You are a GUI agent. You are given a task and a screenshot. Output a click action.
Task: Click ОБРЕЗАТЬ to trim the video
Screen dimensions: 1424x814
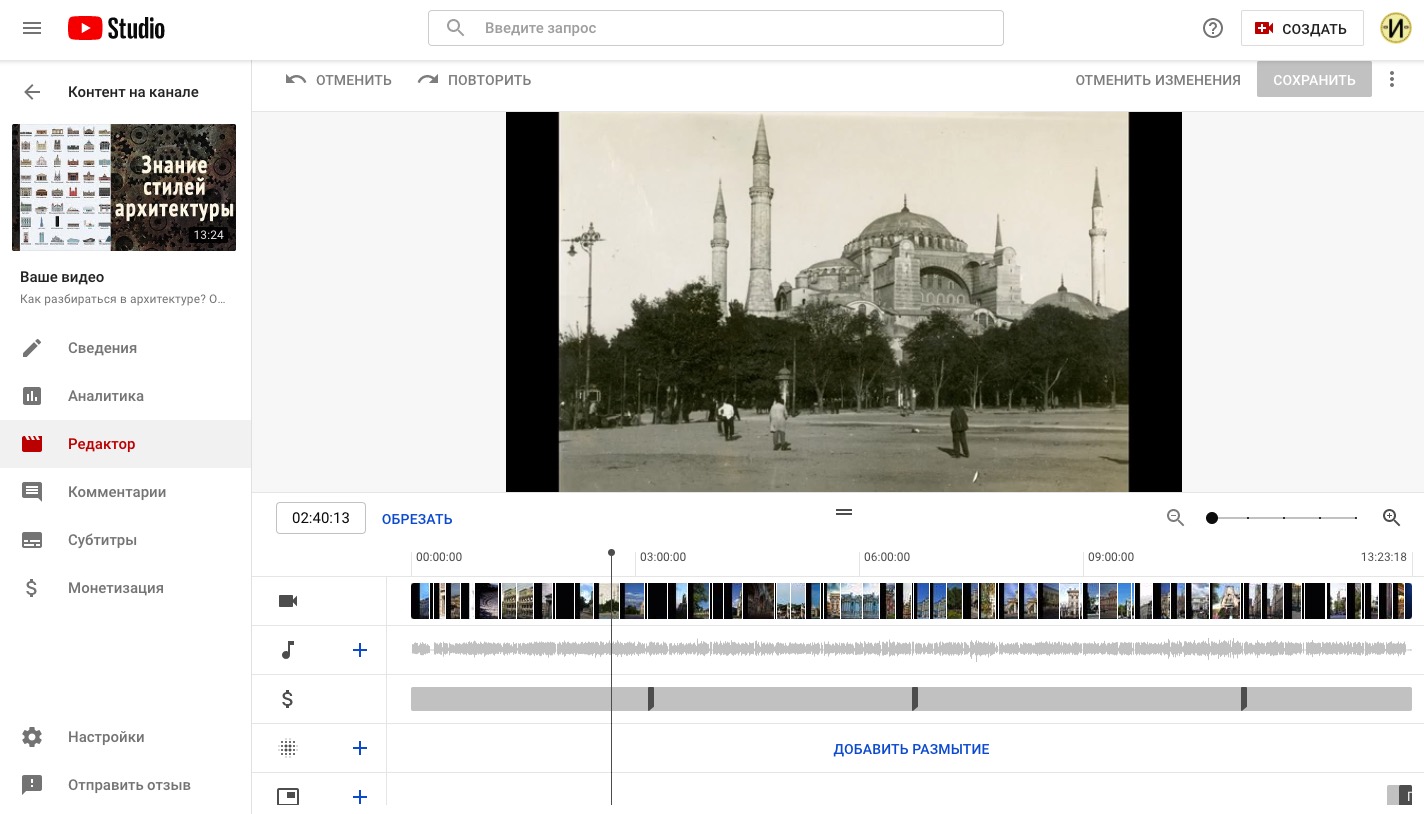(x=417, y=519)
